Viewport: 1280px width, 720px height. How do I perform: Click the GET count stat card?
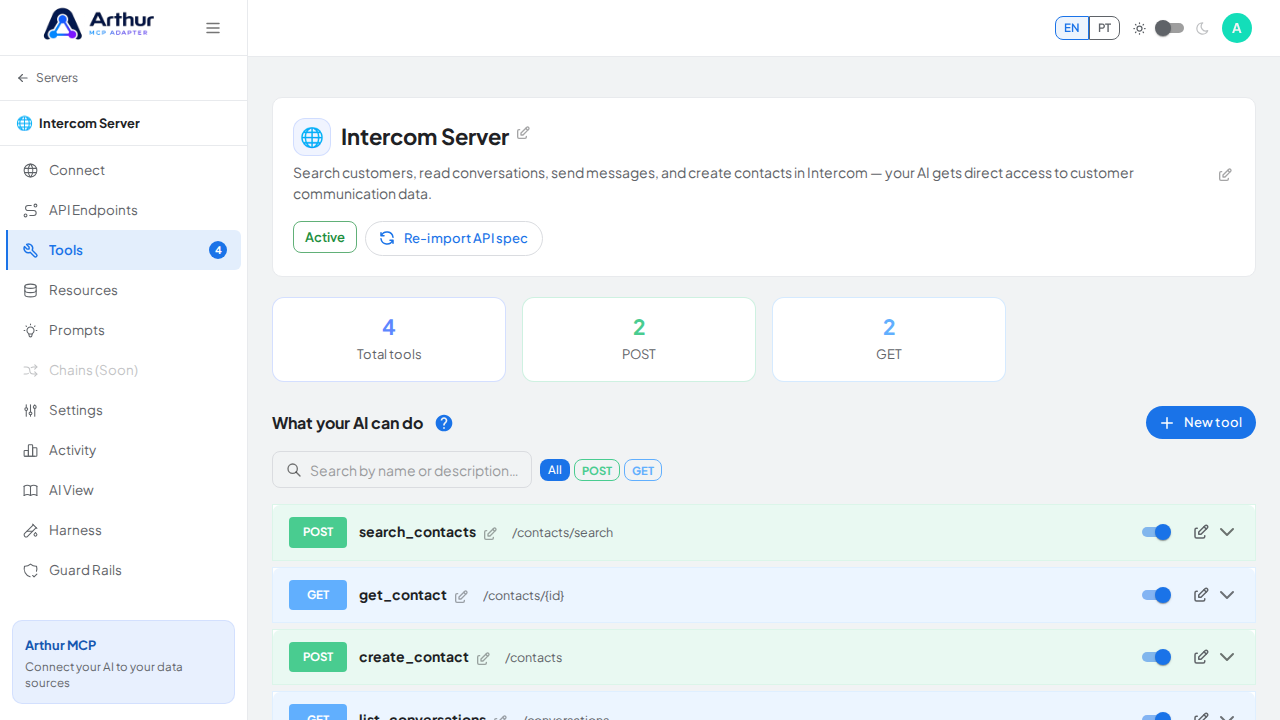(x=889, y=339)
